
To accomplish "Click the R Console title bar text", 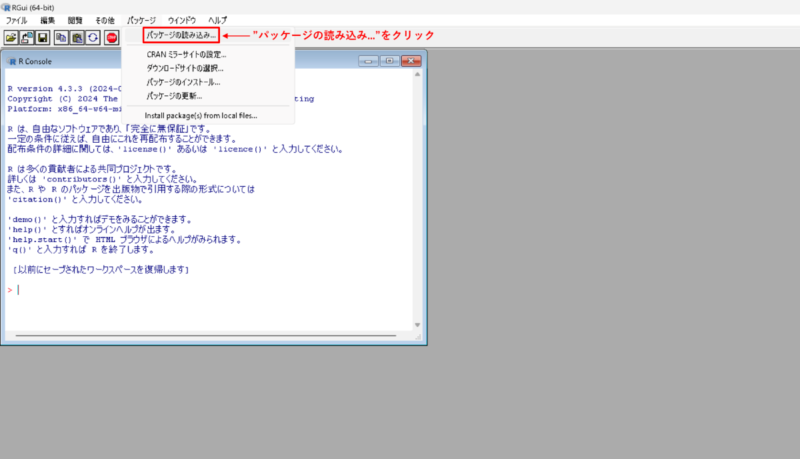I will click(35, 61).
